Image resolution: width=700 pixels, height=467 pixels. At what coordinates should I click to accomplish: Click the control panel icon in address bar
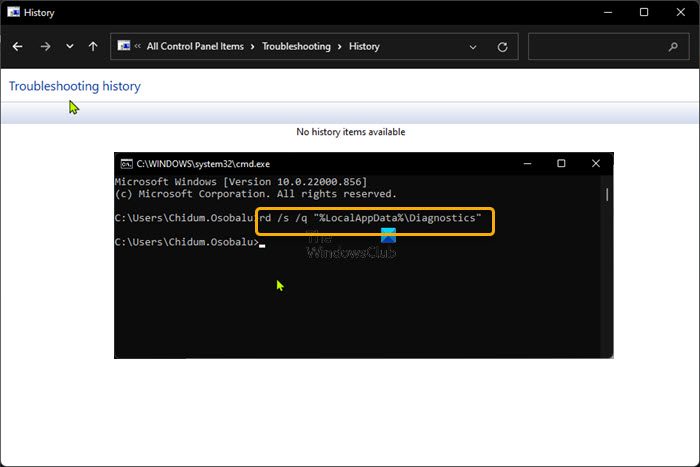pos(124,46)
